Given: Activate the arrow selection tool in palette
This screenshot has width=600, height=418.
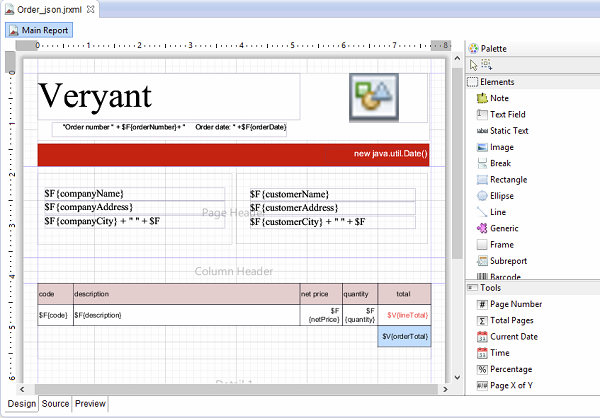Looking at the screenshot, I should pos(473,64).
